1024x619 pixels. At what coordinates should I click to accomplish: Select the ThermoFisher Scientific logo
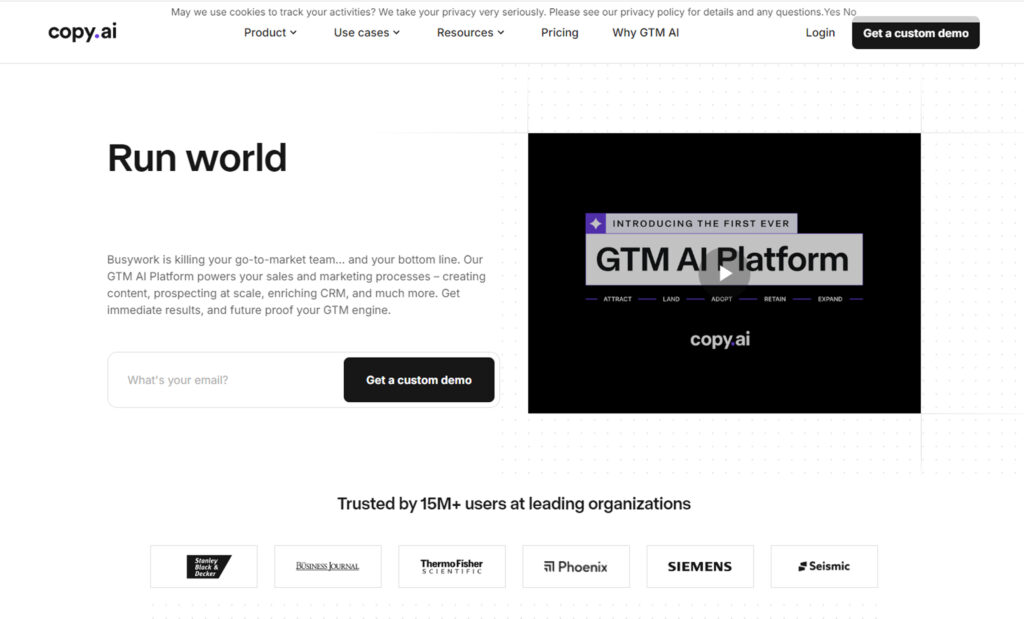[451, 566]
